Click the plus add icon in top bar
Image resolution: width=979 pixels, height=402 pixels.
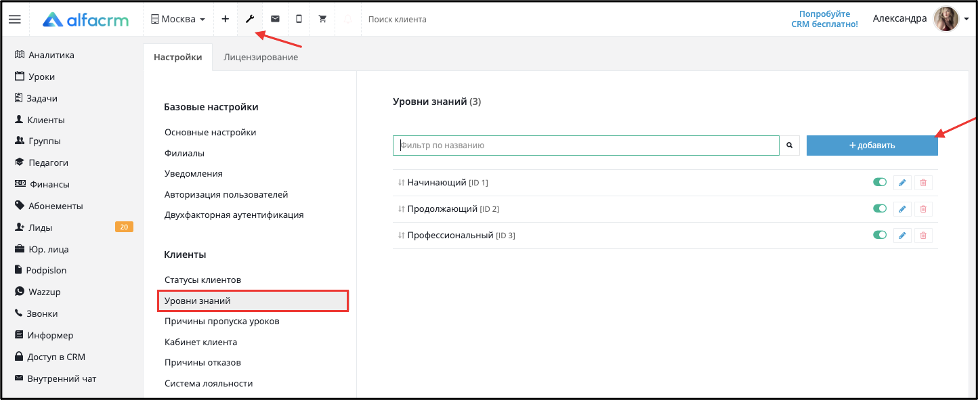[225, 19]
